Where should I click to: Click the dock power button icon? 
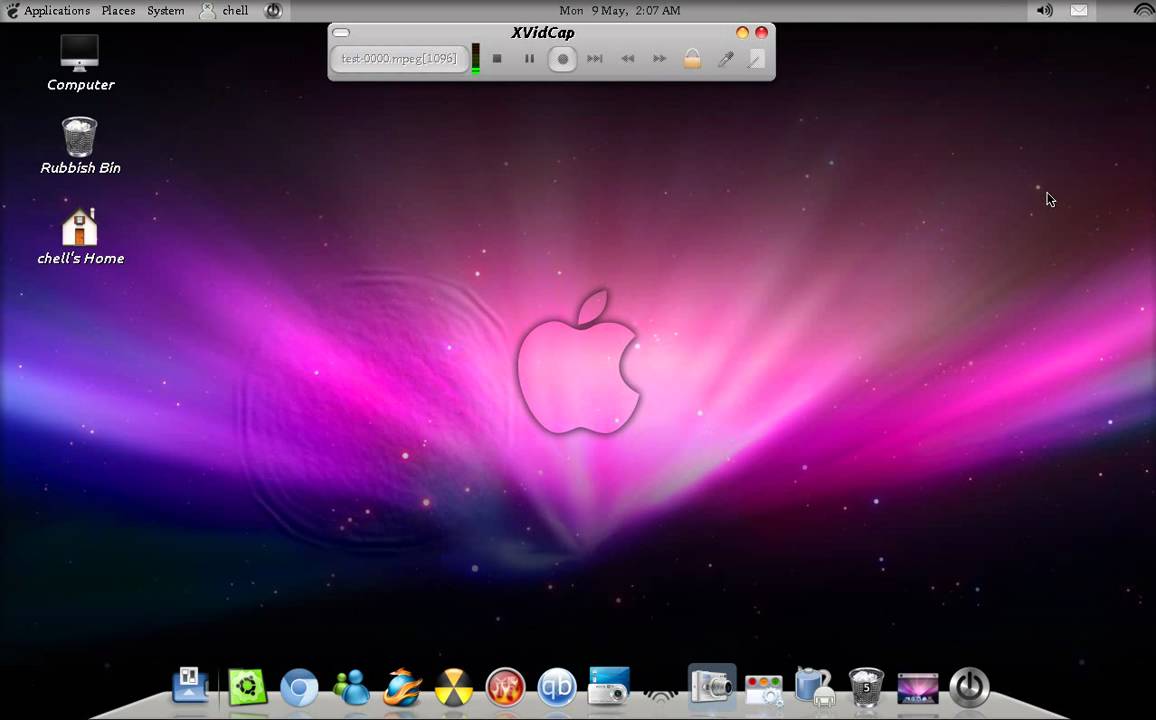[969, 688]
